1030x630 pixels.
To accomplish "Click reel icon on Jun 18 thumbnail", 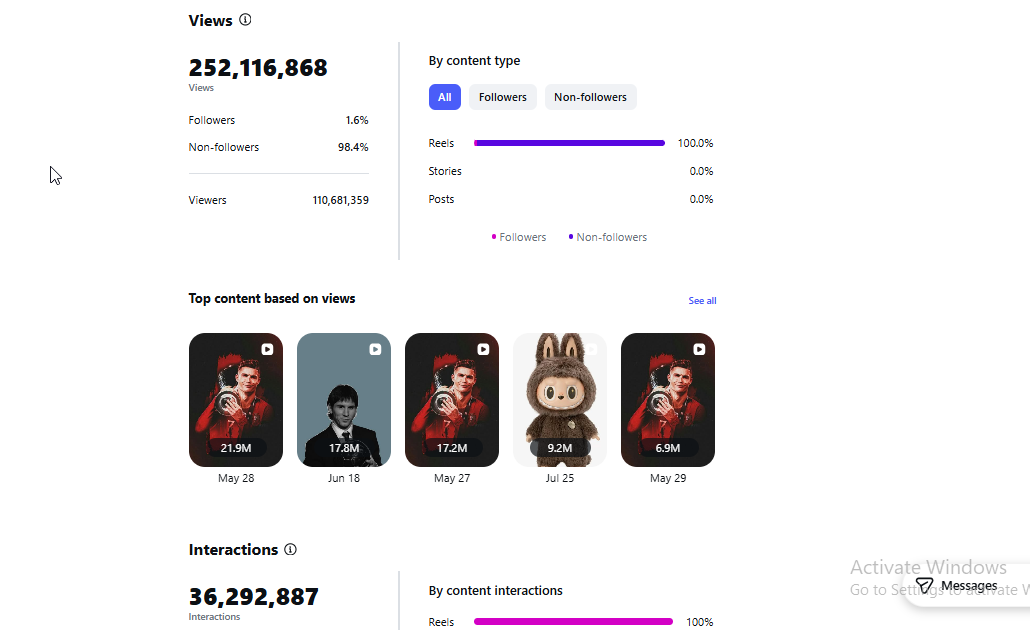I will pos(375,349).
